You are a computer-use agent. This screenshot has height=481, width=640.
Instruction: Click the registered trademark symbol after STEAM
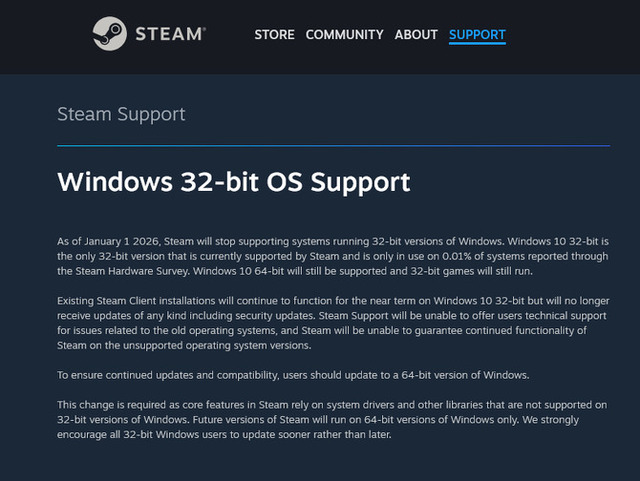coord(204,29)
